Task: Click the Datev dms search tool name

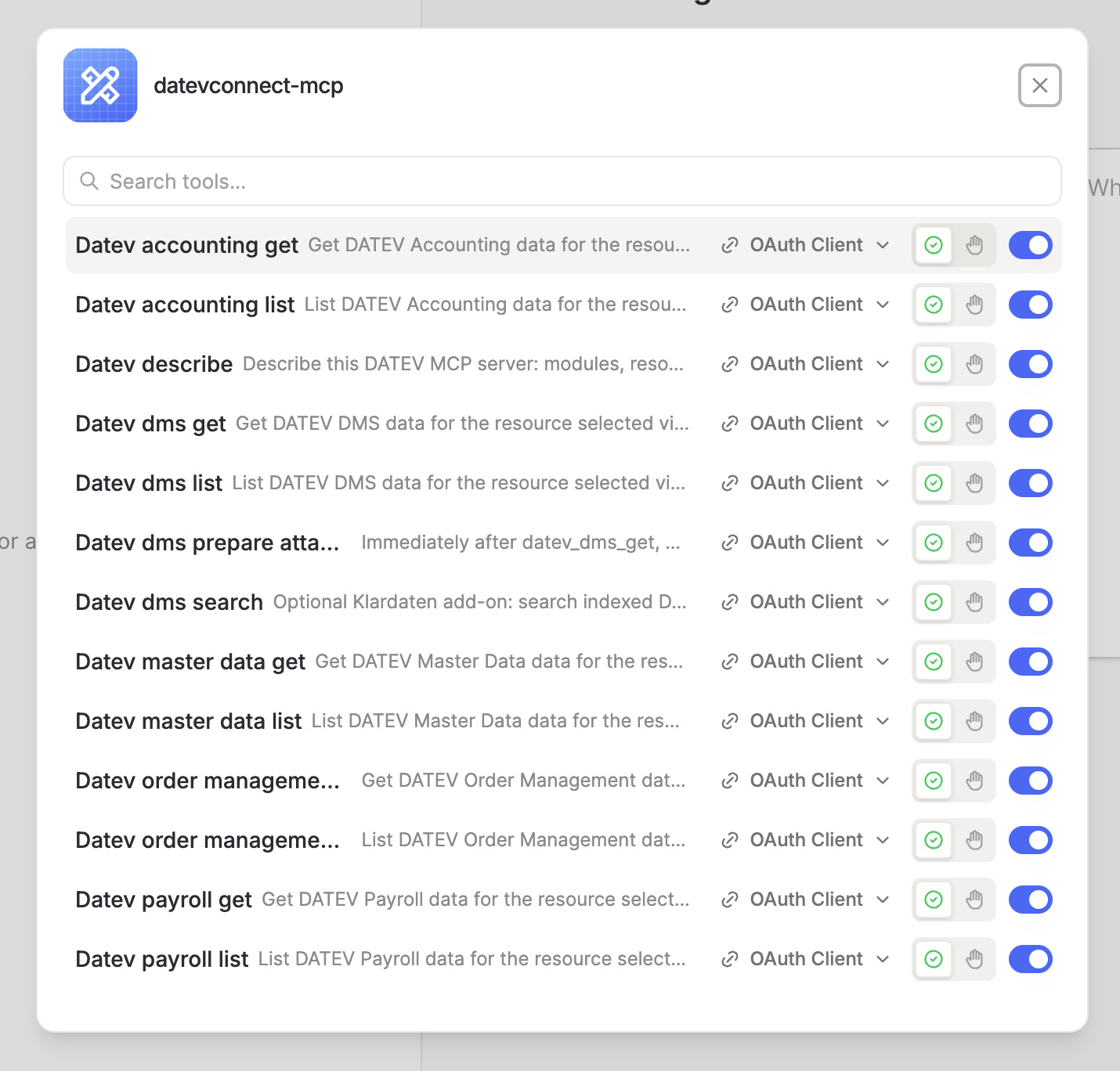Action: pos(169,602)
